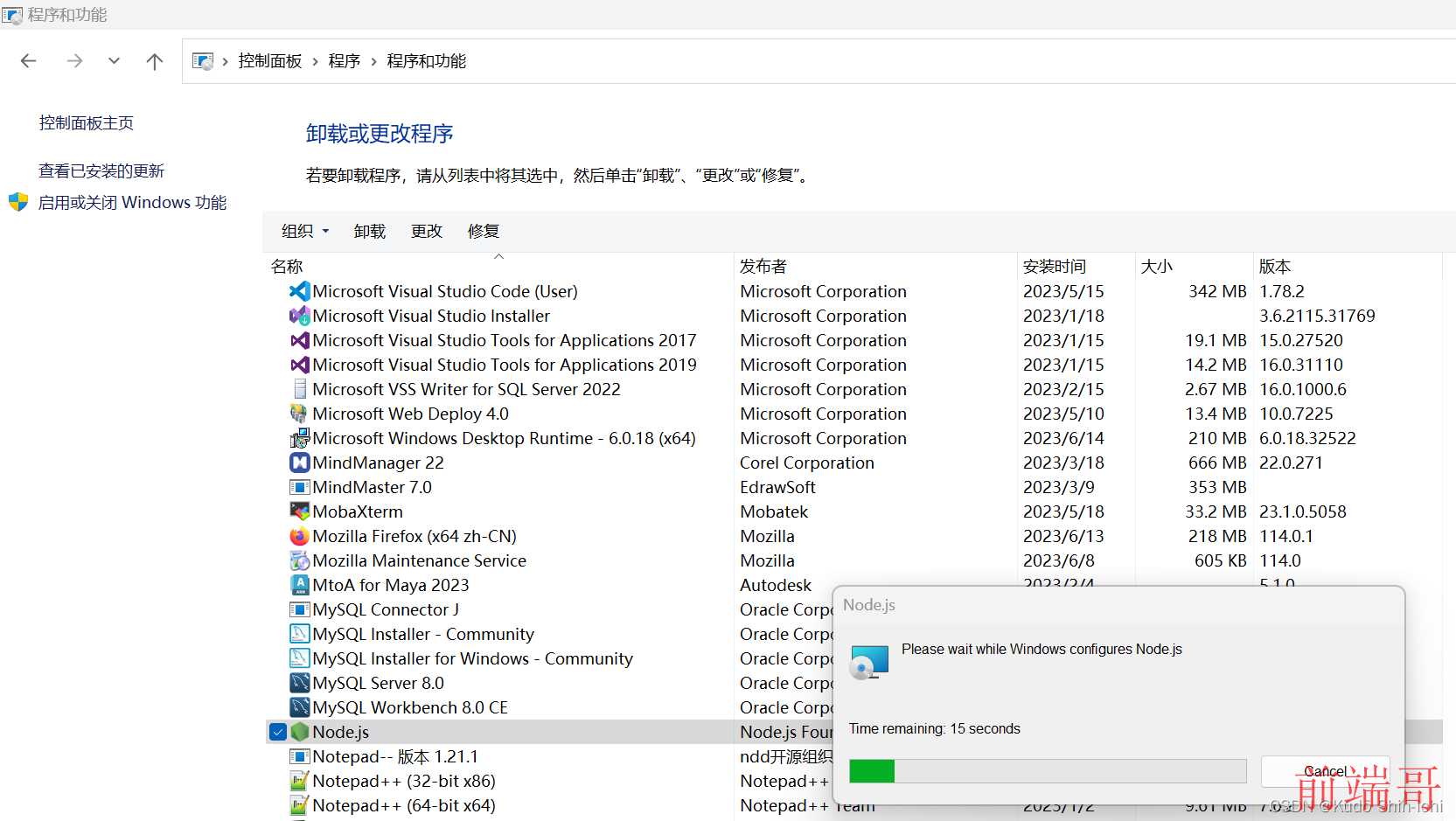Image resolution: width=1456 pixels, height=821 pixels.
Task: Open 控制面板主页 link
Action: coord(87,122)
